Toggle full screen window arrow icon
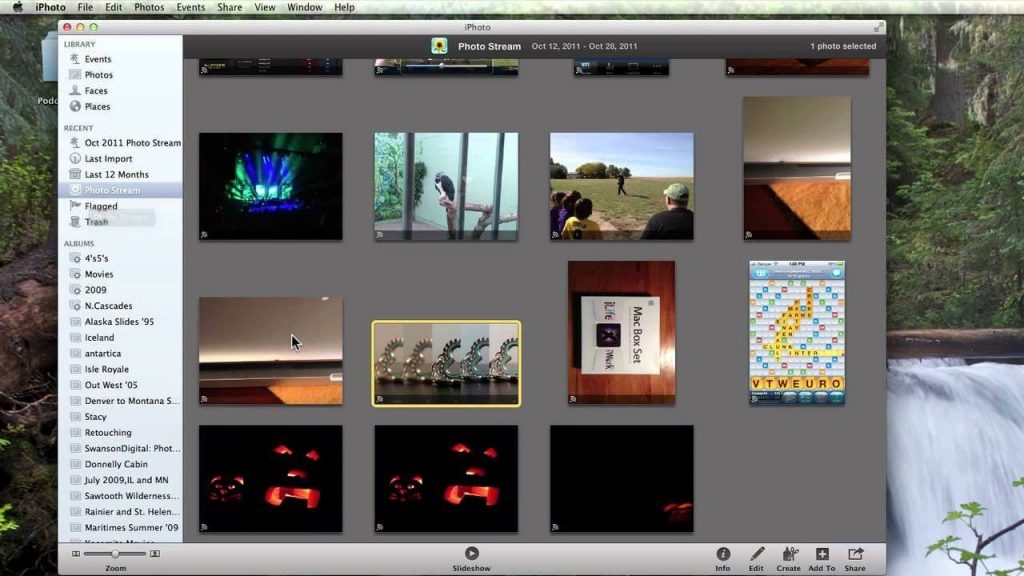The width and height of the screenshot is (1024, 576). coord(878,27)
